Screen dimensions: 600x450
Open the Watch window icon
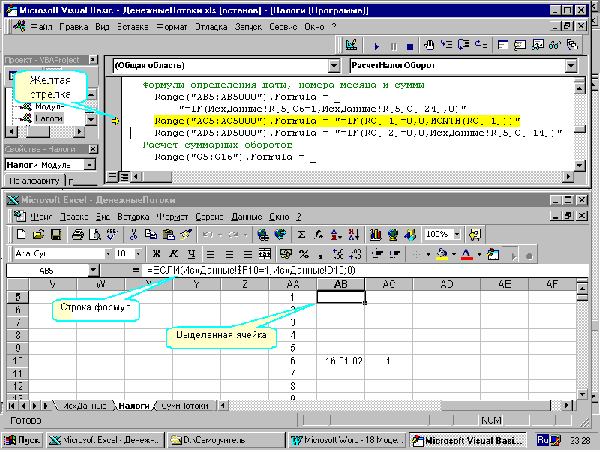click(537, 45)
